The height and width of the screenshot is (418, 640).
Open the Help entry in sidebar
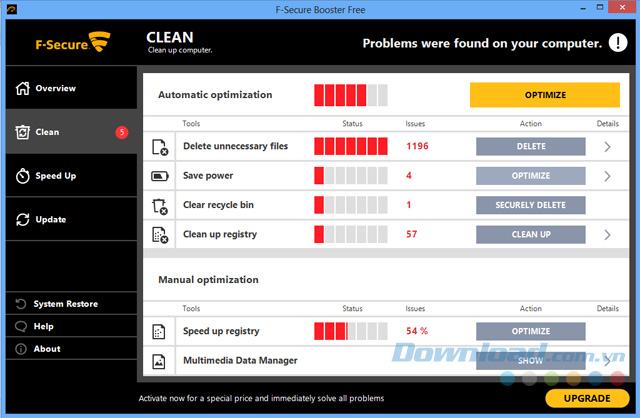71,326
